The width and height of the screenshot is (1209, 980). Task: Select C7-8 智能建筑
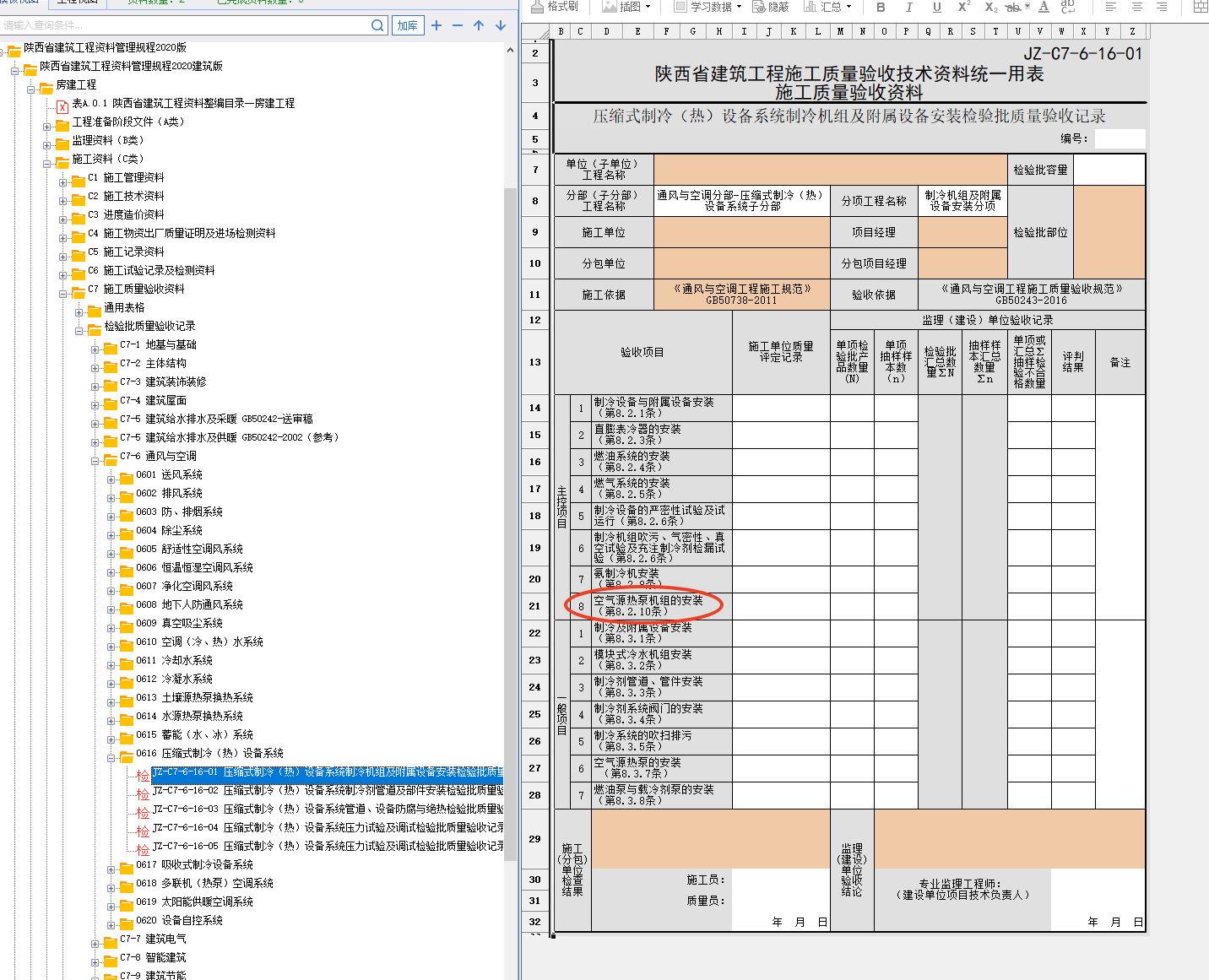coord(153,957)
